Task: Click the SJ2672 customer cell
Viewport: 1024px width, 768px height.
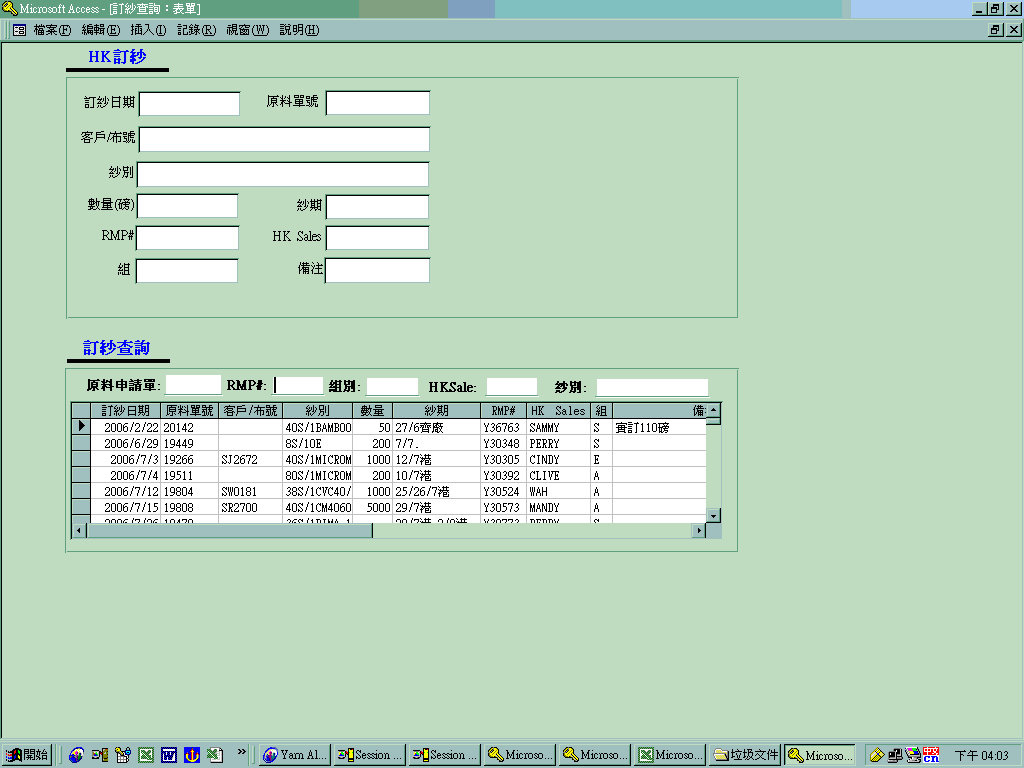Action: tap(250, 459)
